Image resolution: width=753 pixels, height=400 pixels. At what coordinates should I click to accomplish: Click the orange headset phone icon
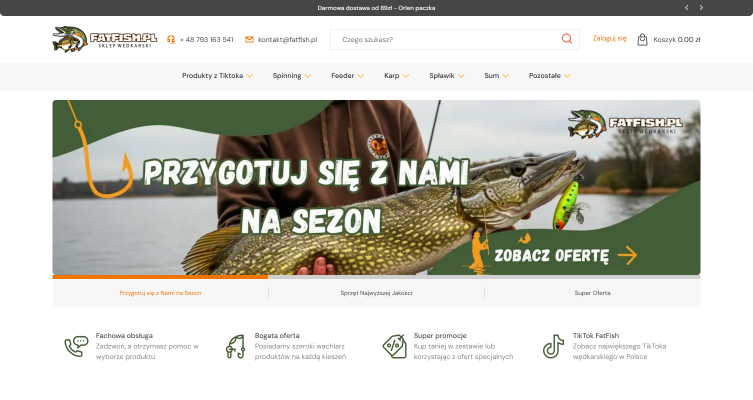click(171, 40)
